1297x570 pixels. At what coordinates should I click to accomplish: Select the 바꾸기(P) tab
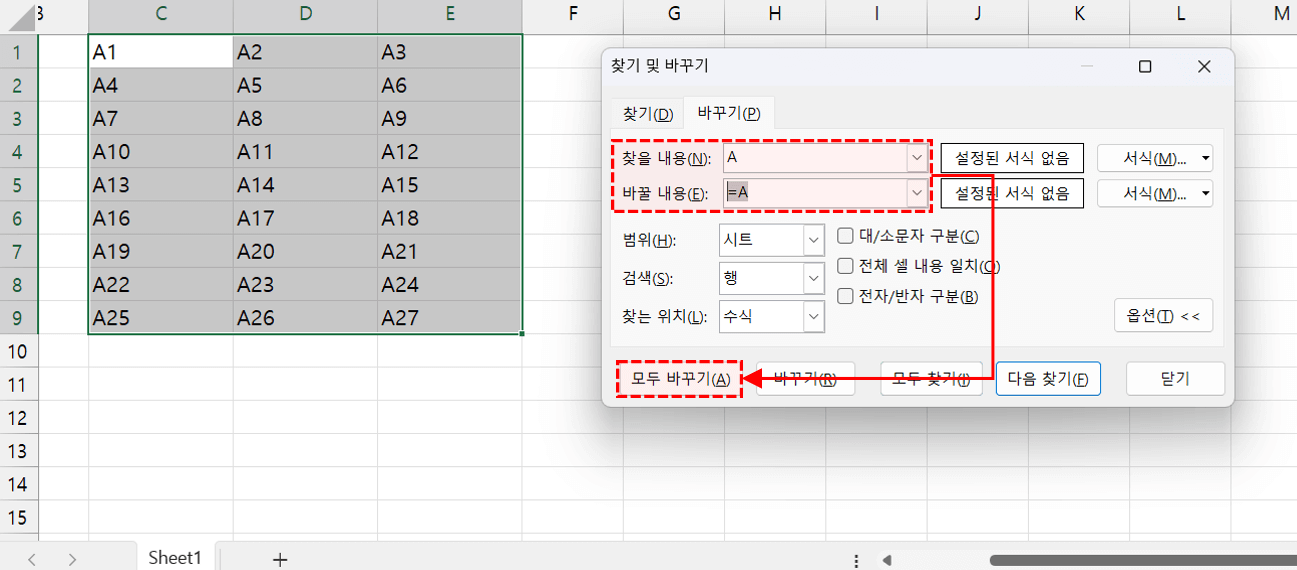coord(729,113)
